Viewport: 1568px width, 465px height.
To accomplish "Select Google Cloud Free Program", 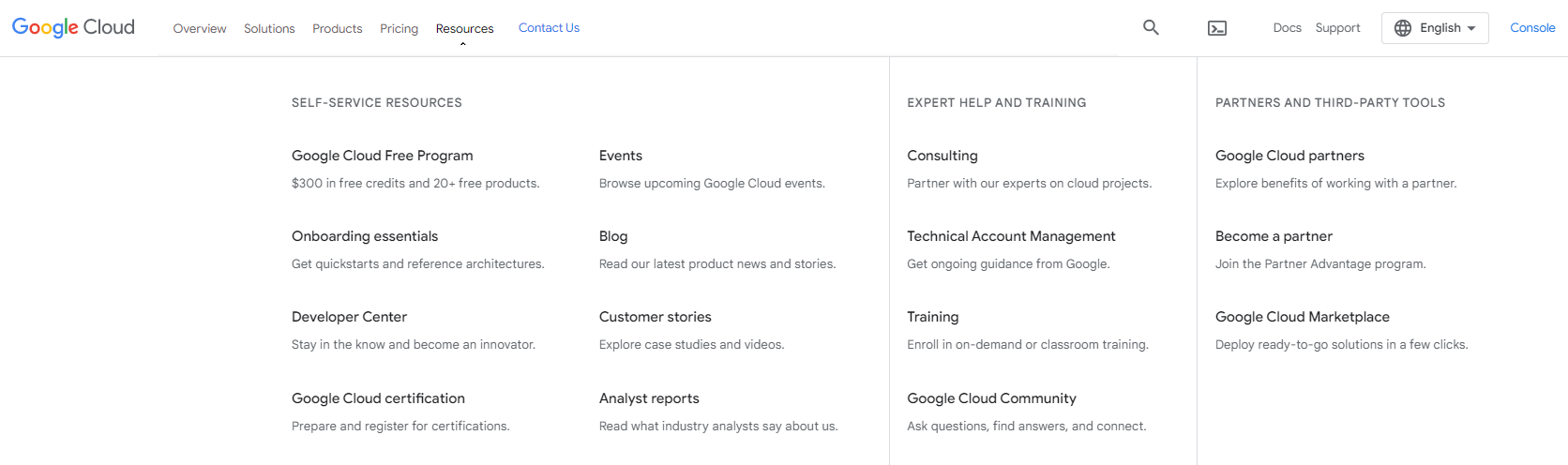I will click(383, 156).
